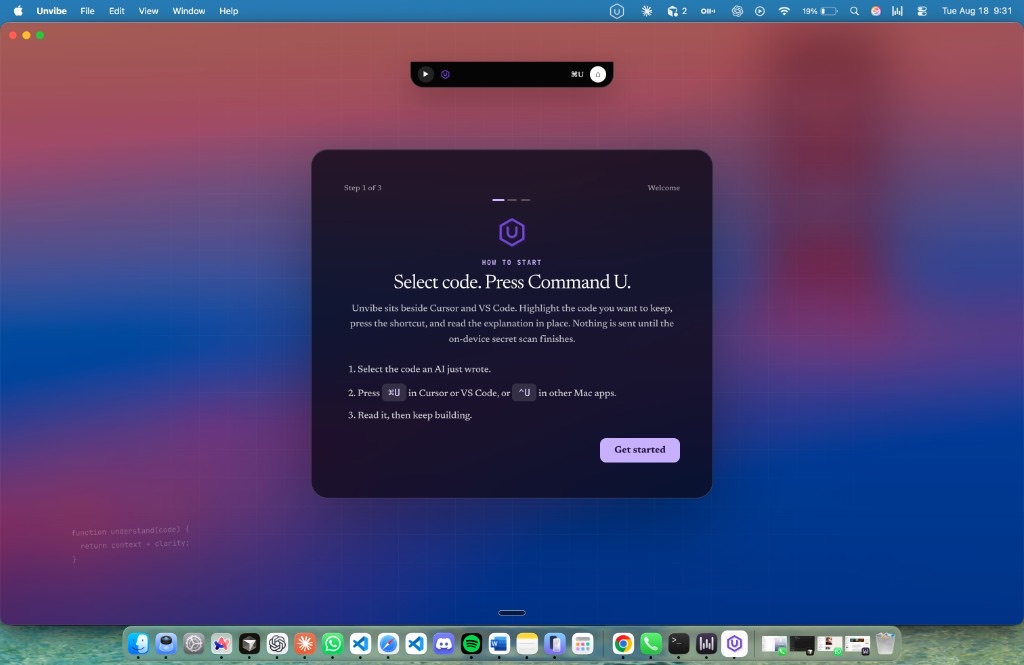Click '3. Read it, then keep building.'
The width and height of the screenshot is (1024, 665).
(409, 415)
